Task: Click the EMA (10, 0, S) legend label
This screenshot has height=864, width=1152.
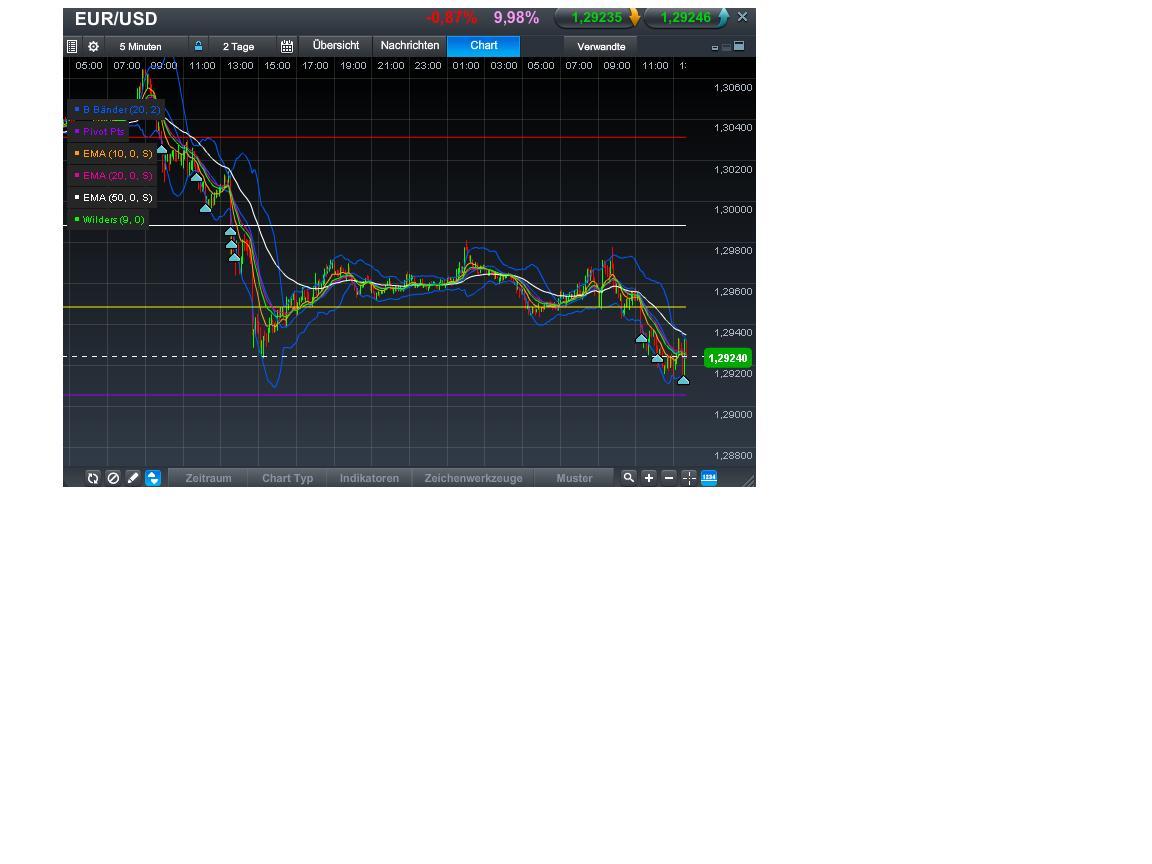Action: tap(118, 154)
